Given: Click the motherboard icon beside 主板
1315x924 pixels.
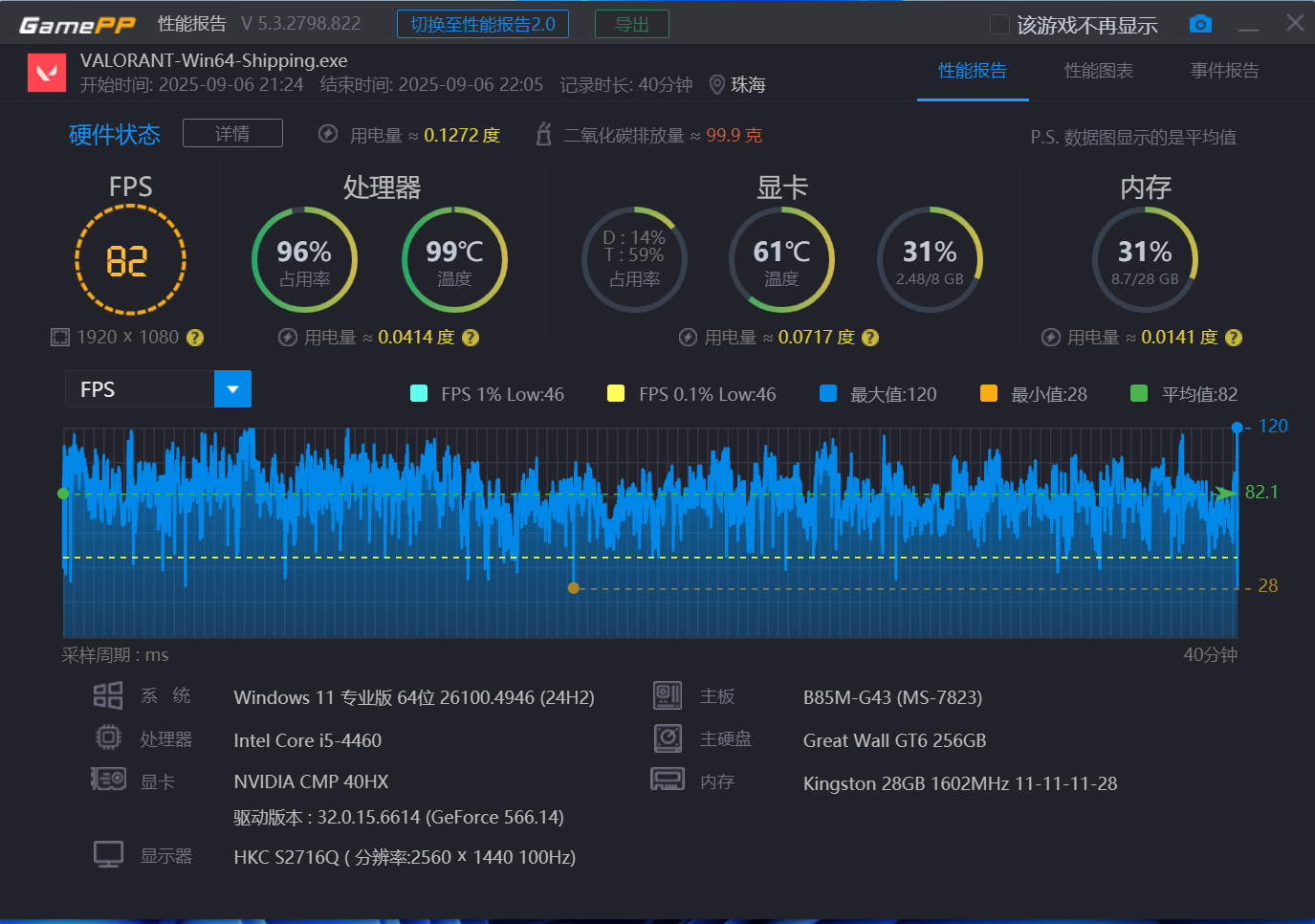Looking at the screenshot, I should pos(668,695).
